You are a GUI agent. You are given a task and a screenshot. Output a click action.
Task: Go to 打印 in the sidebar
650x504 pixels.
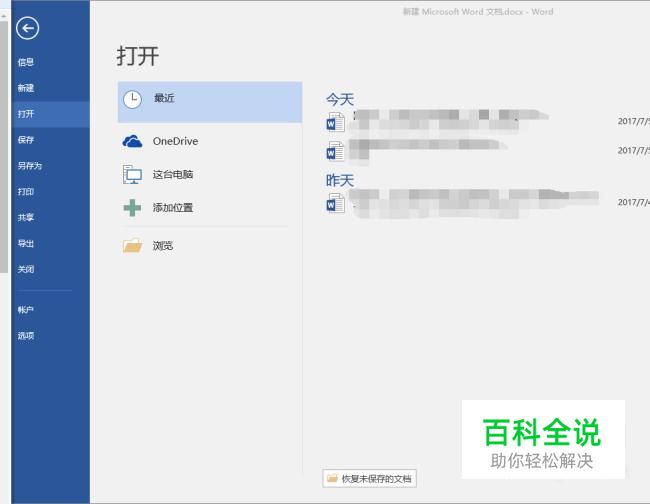click(x=26, y=191)
